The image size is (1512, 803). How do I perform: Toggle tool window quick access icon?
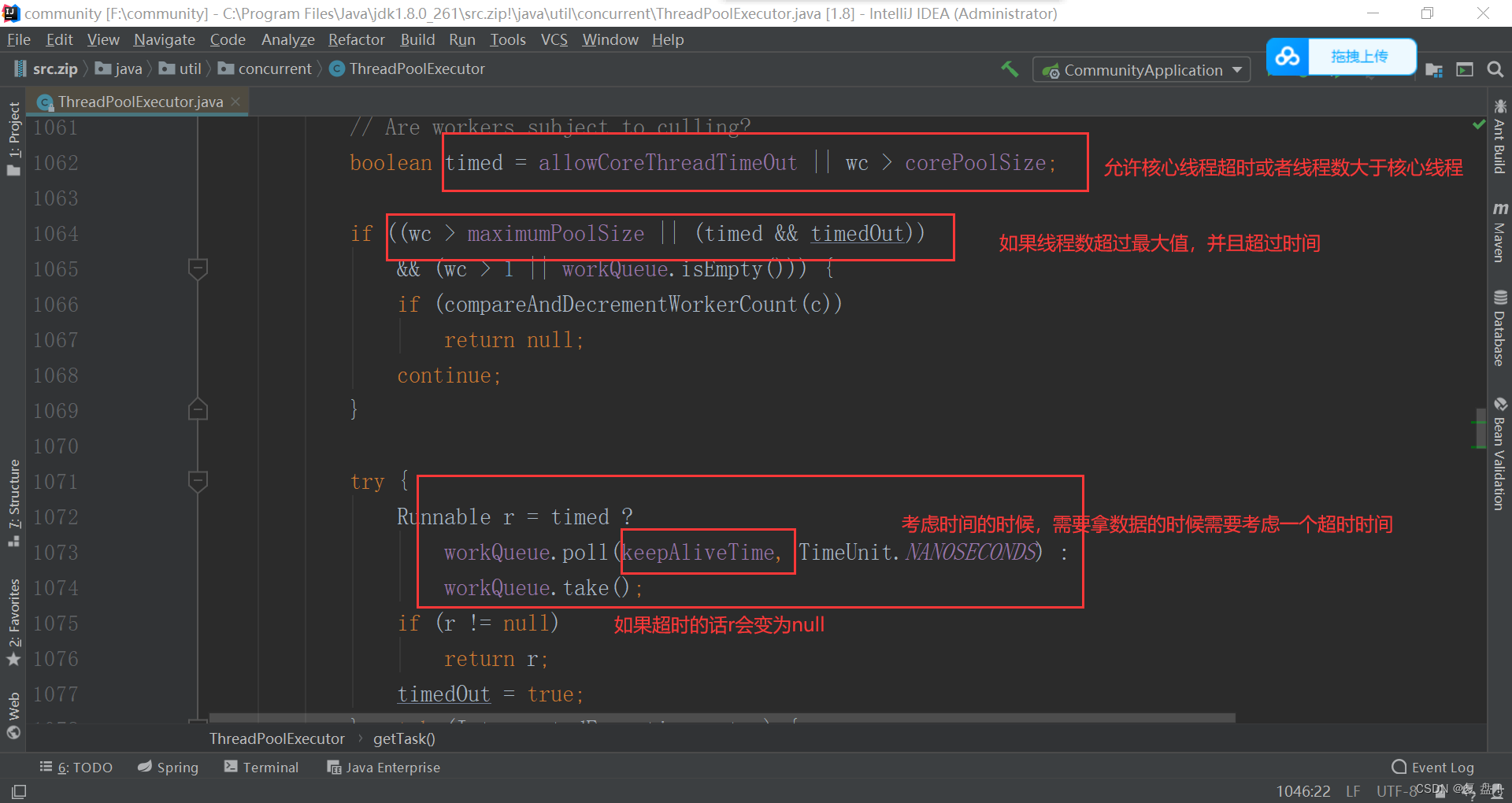coord(19,791)
